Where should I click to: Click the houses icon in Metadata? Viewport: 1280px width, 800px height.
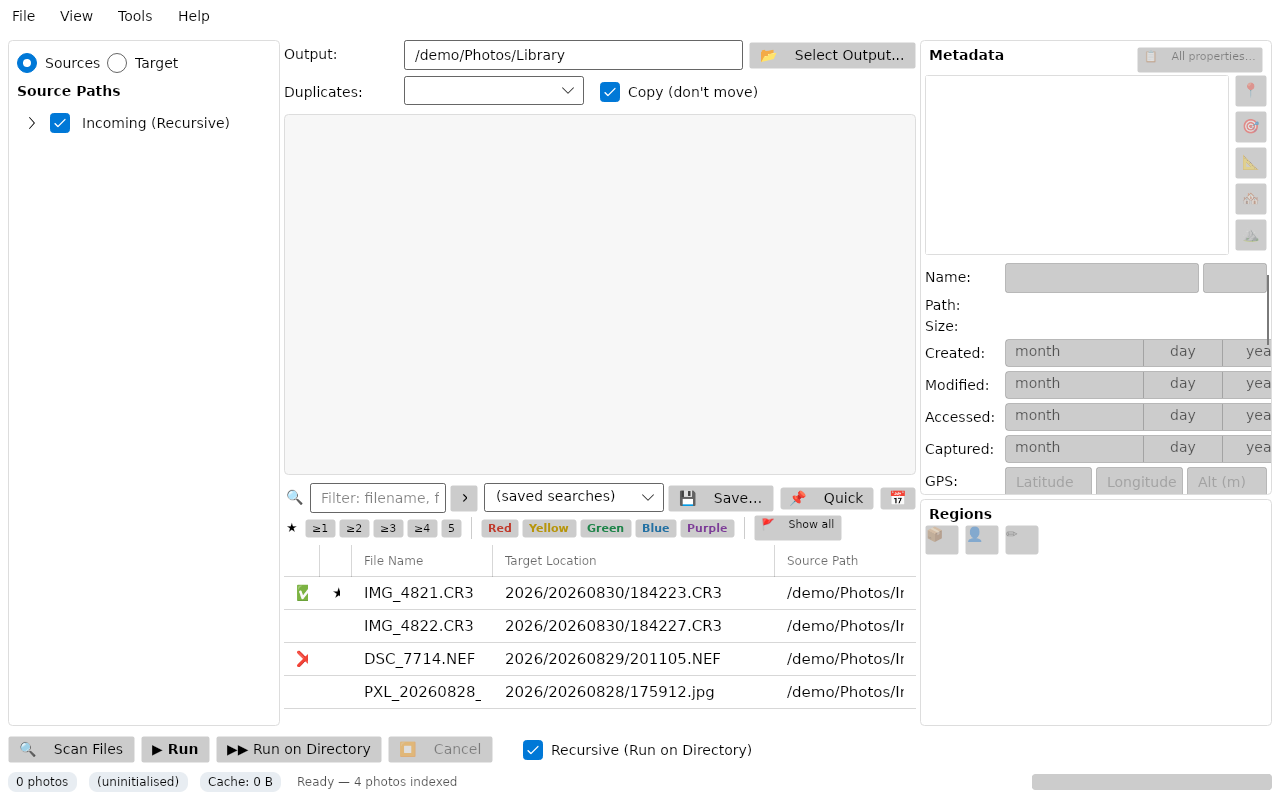pos(1250,199)
